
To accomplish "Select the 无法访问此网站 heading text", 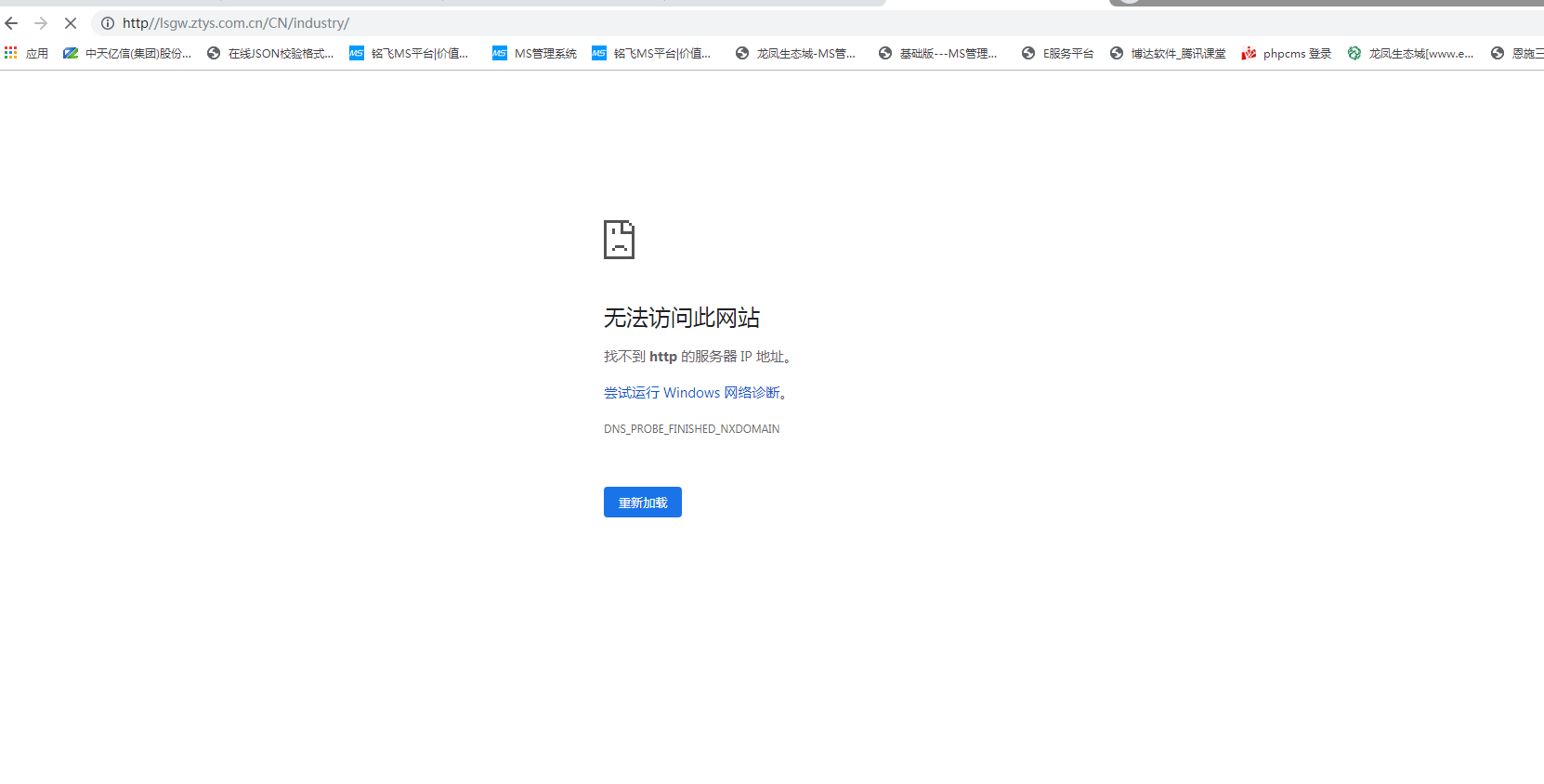I will click(682, 318).
